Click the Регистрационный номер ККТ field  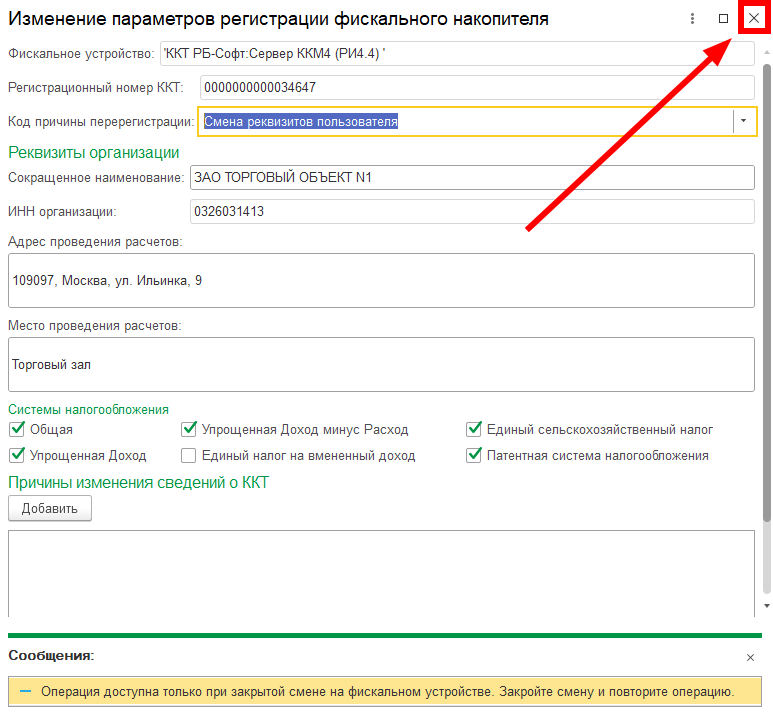[x=476, y=87]
